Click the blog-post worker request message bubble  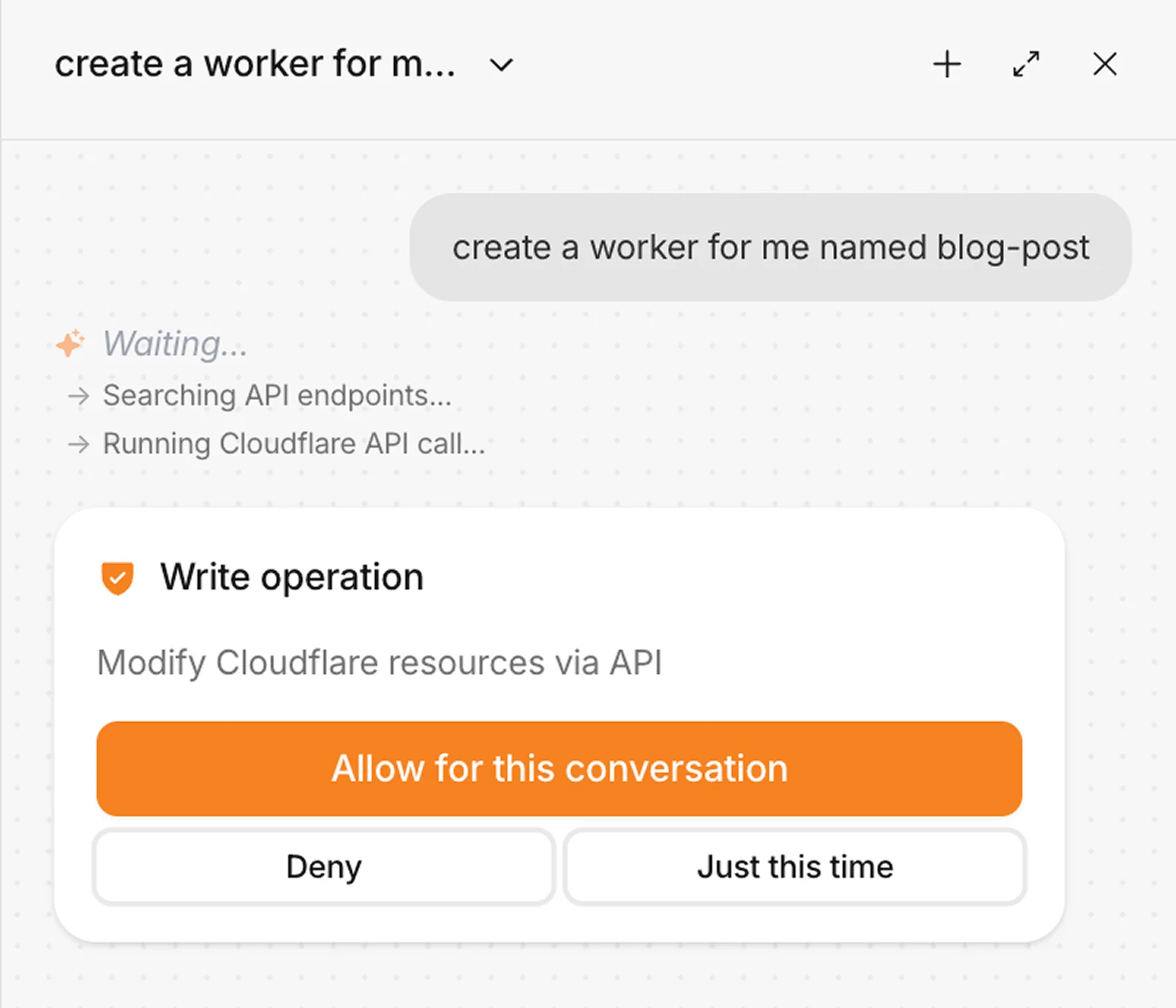(x=770, y=247)
